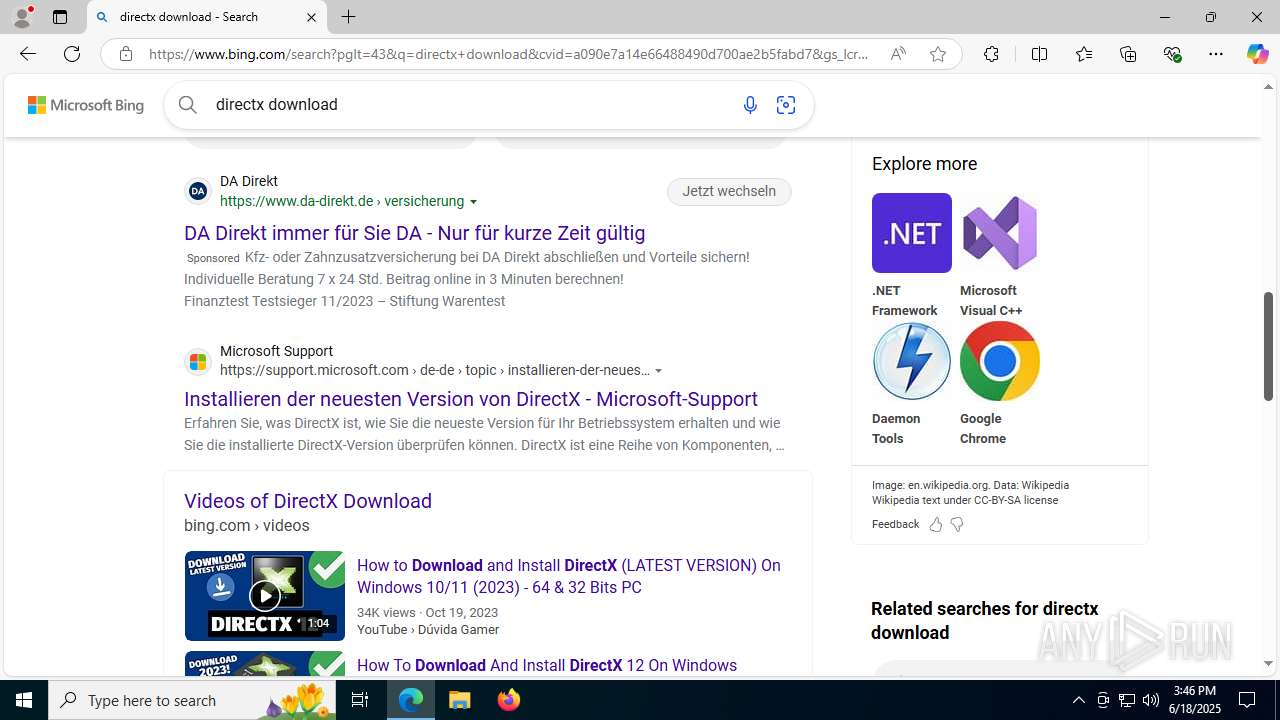This screenshot has height=720, width=1280.
Task: Click the Daemon Tools tile icon
Action: point(912,361)
